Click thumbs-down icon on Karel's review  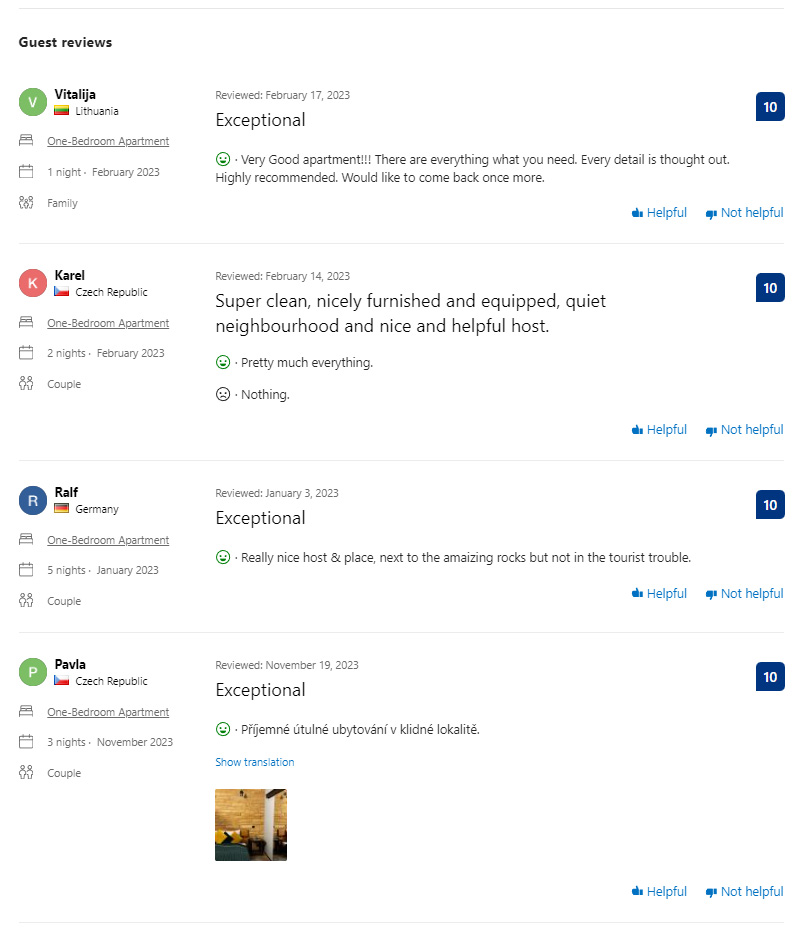coord(711,431)
